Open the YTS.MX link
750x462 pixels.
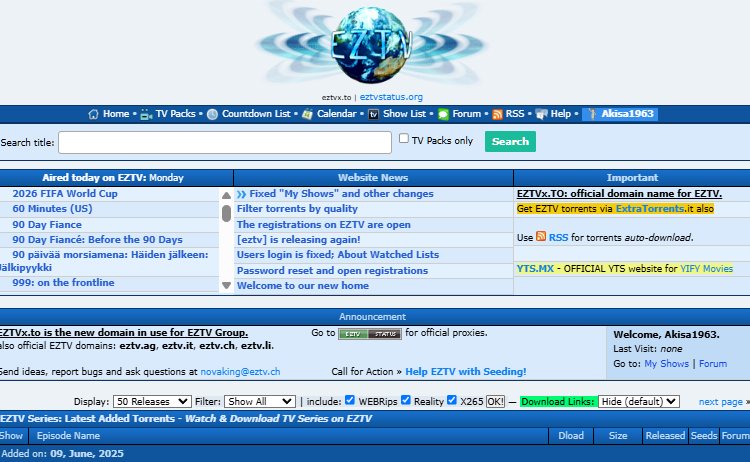tap(535, 269)
